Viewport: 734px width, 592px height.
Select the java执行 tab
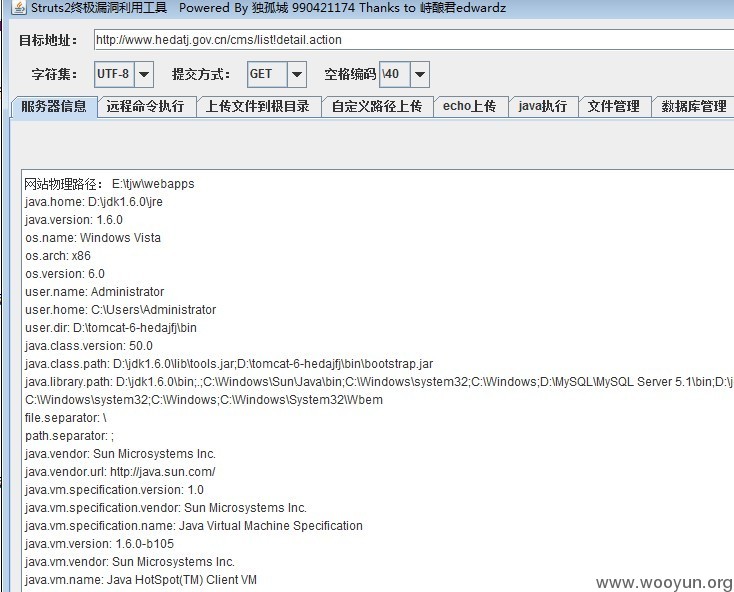(x=543, y=107)
